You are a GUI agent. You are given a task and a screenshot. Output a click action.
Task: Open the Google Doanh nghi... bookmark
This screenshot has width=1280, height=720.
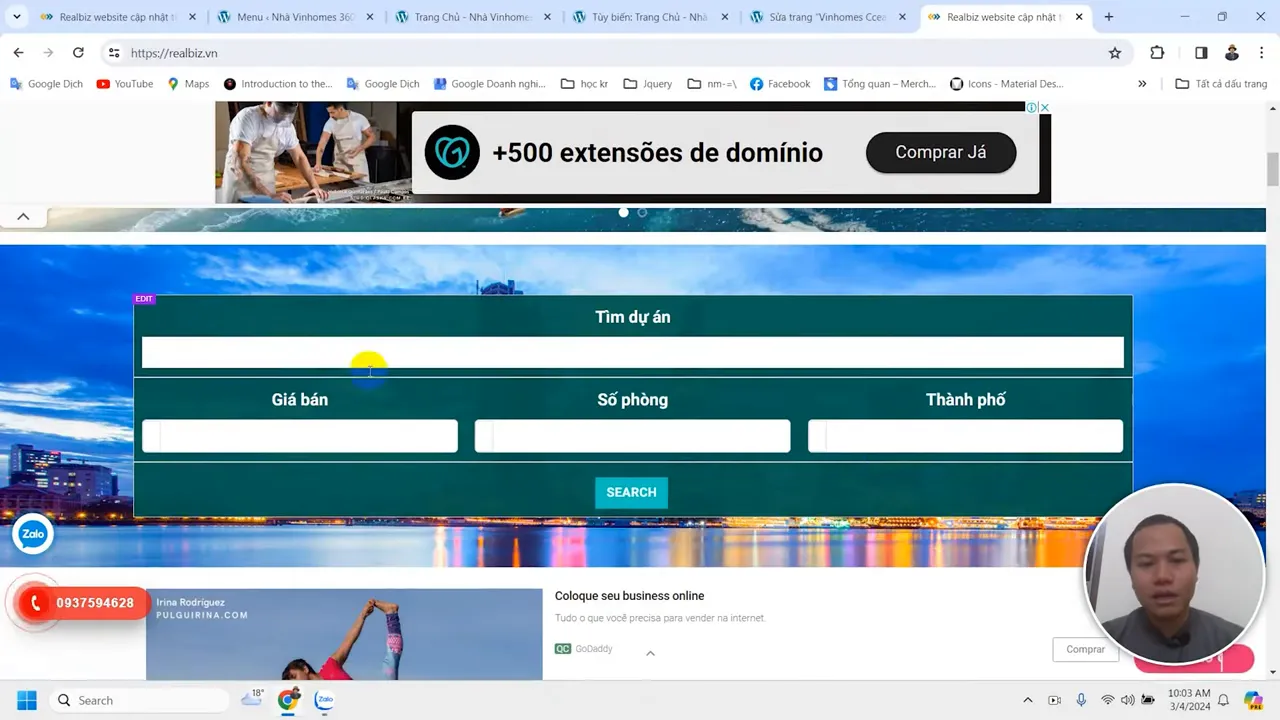tap(490, 84)
